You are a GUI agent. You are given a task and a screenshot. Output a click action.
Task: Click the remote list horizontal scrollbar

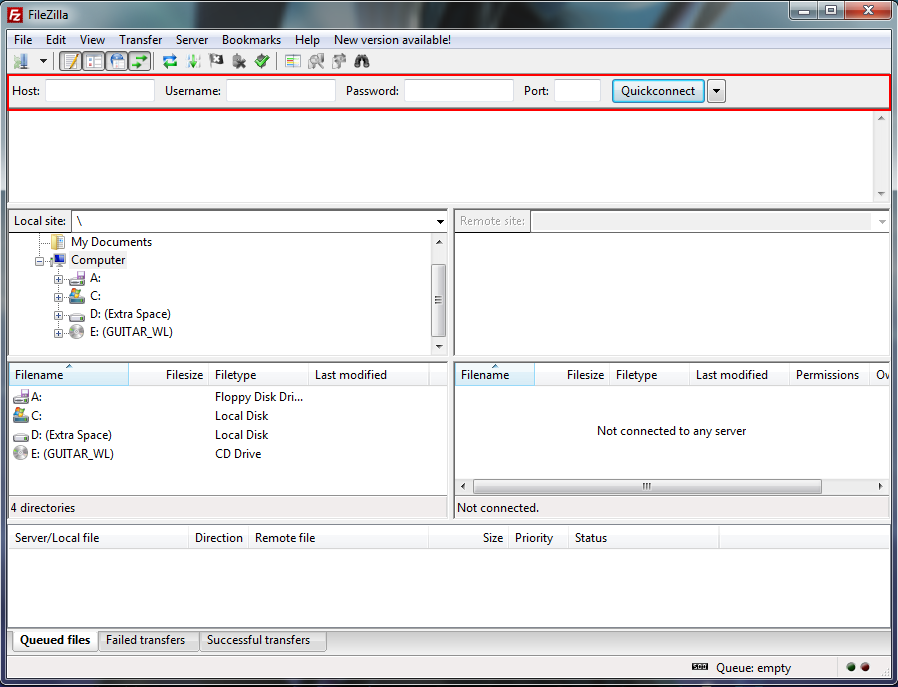(x=647, y=487)
